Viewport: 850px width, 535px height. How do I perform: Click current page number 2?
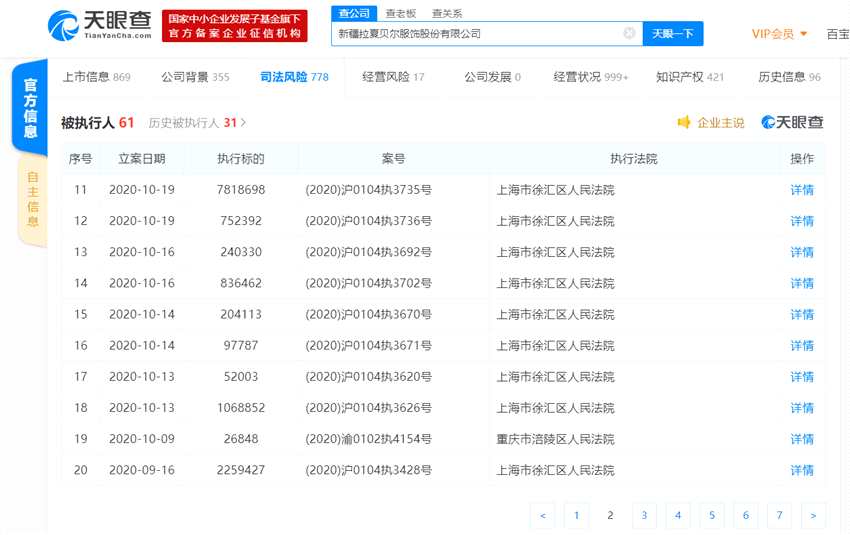(x=610, y=515)
